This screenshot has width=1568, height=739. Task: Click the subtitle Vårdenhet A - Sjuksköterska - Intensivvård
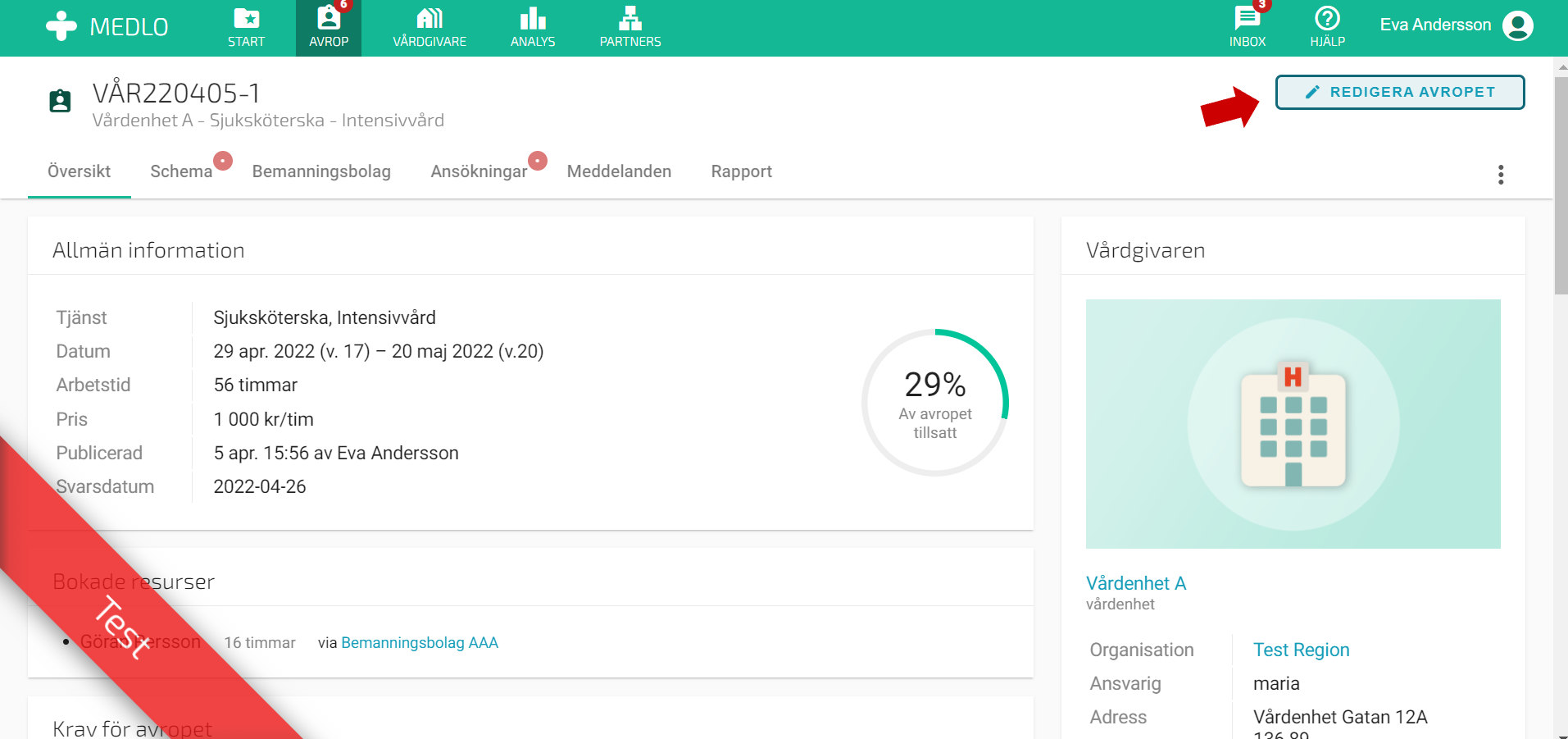(268, 121)
